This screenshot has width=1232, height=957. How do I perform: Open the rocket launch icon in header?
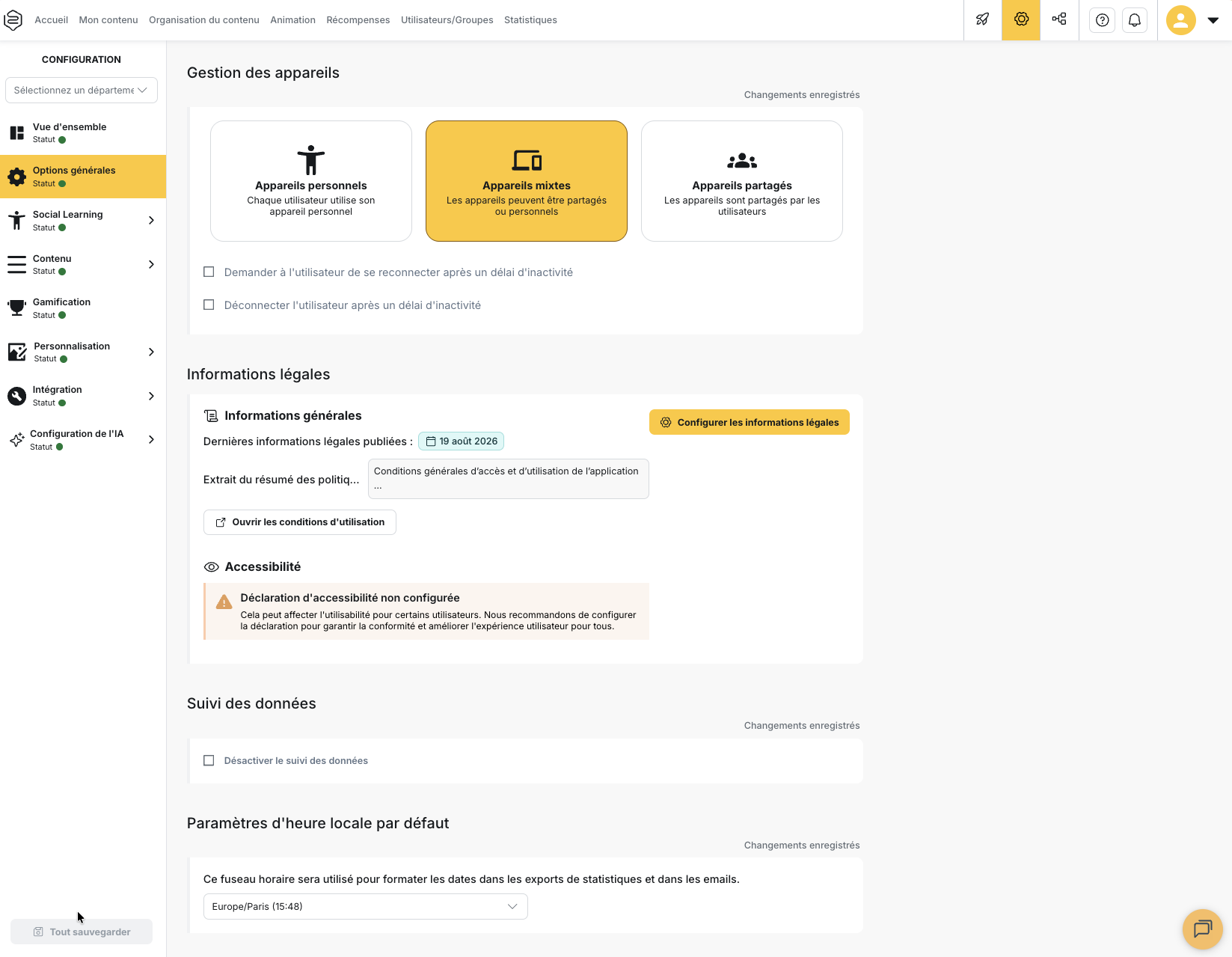click(983, 20)
